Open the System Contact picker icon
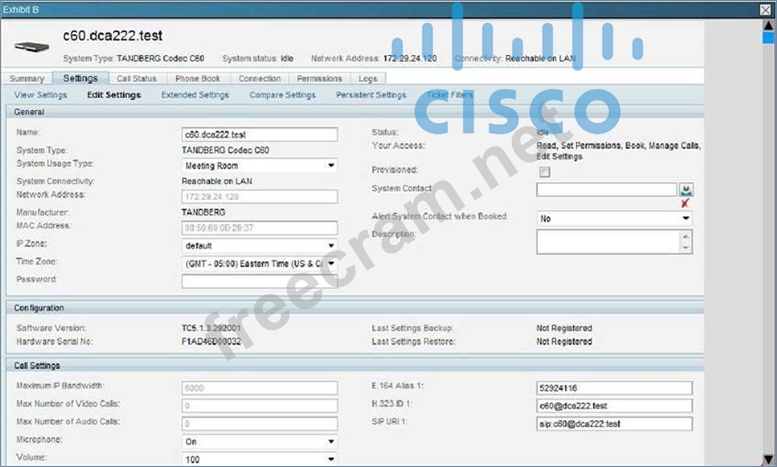Image resolution: width=777 pixels, height=467 pixels. click(686, 189)
